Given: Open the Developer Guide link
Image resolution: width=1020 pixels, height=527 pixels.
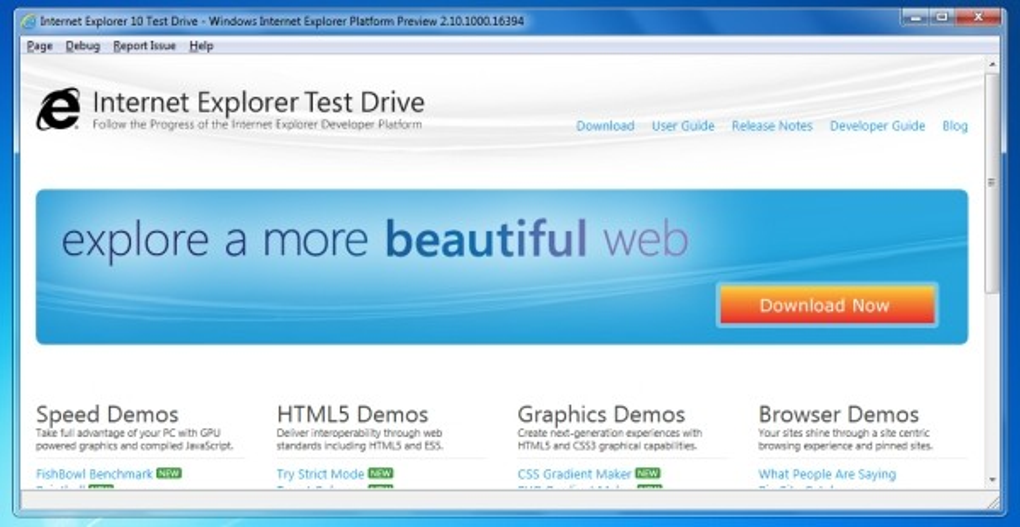Looking at the screenshot, I should tap(878, 126).
